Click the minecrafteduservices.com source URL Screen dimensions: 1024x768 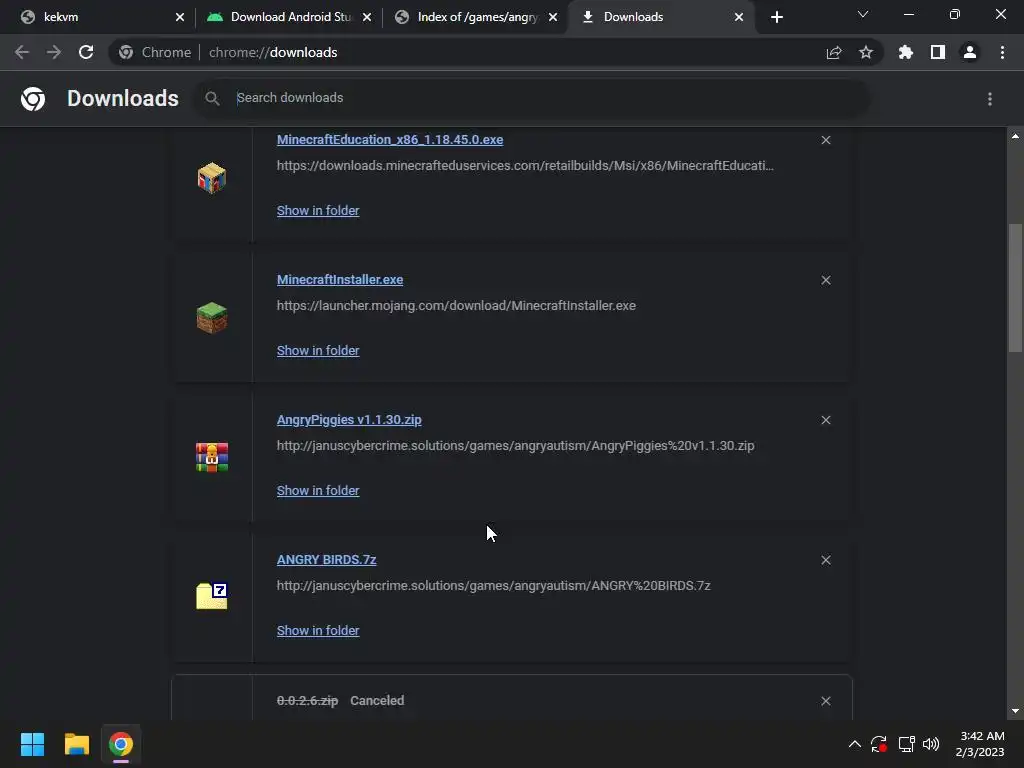coord(526,165)
